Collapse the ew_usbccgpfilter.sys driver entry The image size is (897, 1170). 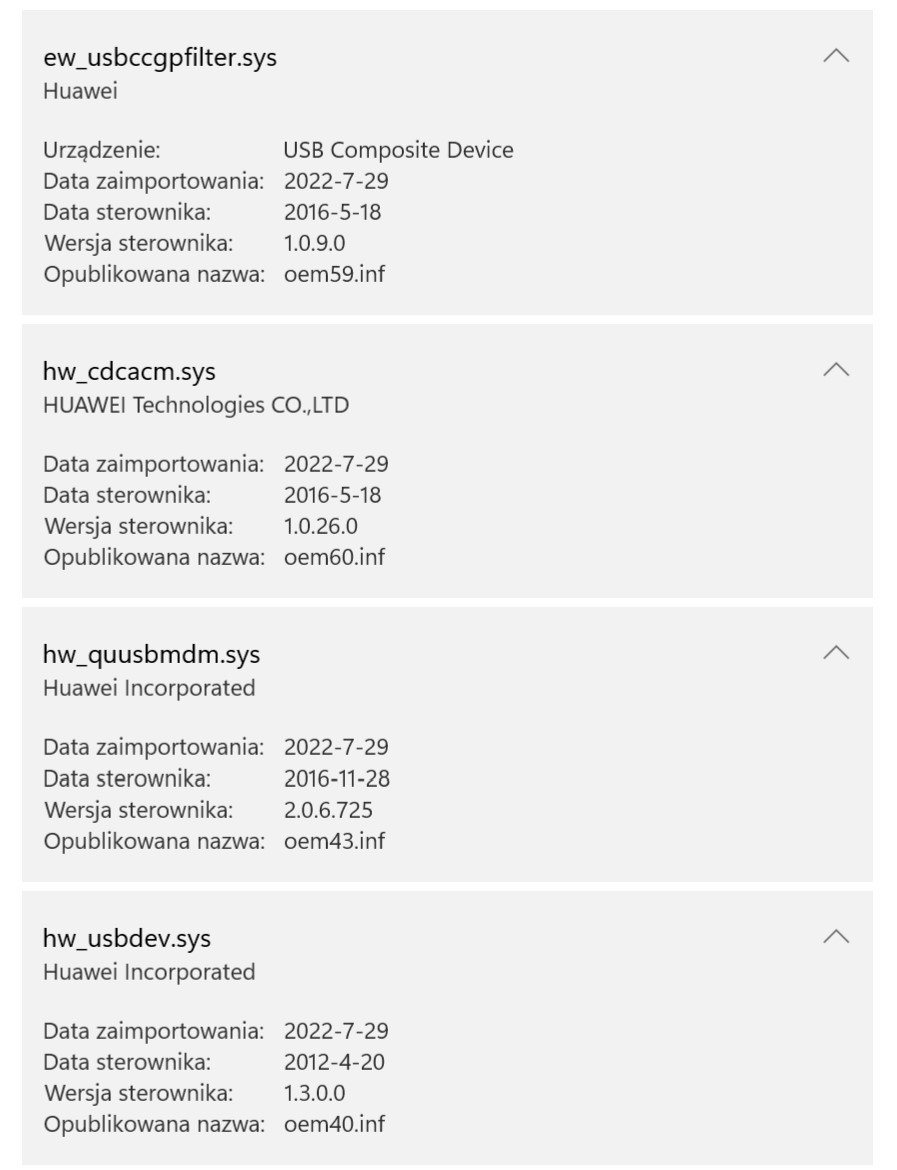[836, 56]
